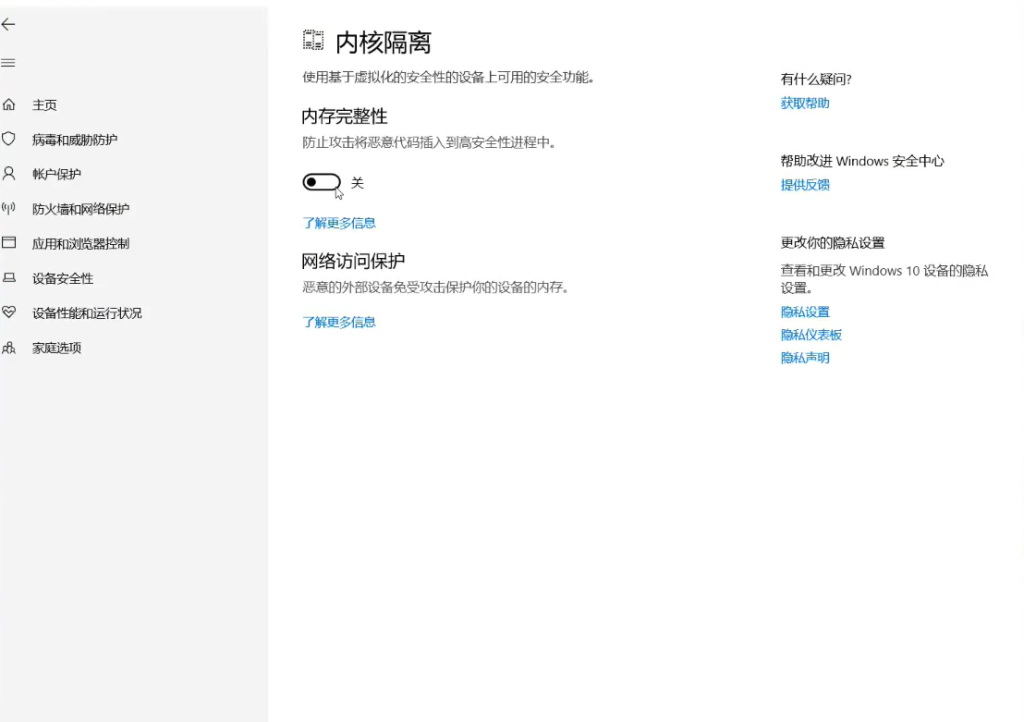Open 了解更多信息 link under 内存完整性
The width and height of the screenshot is (1024, 722).
(339, 223)
